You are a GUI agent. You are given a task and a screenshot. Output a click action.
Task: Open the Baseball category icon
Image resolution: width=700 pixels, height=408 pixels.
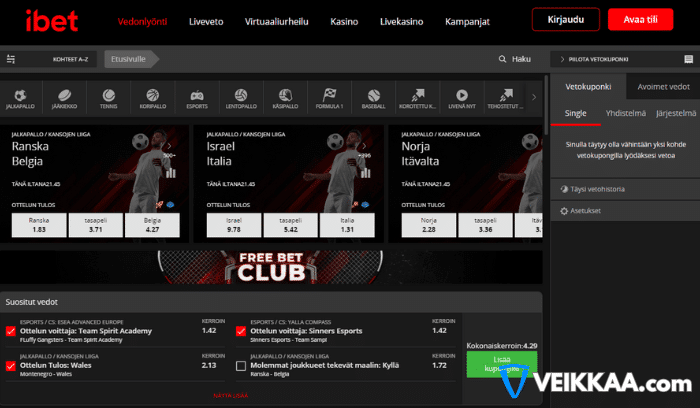(x=373, y=96)
